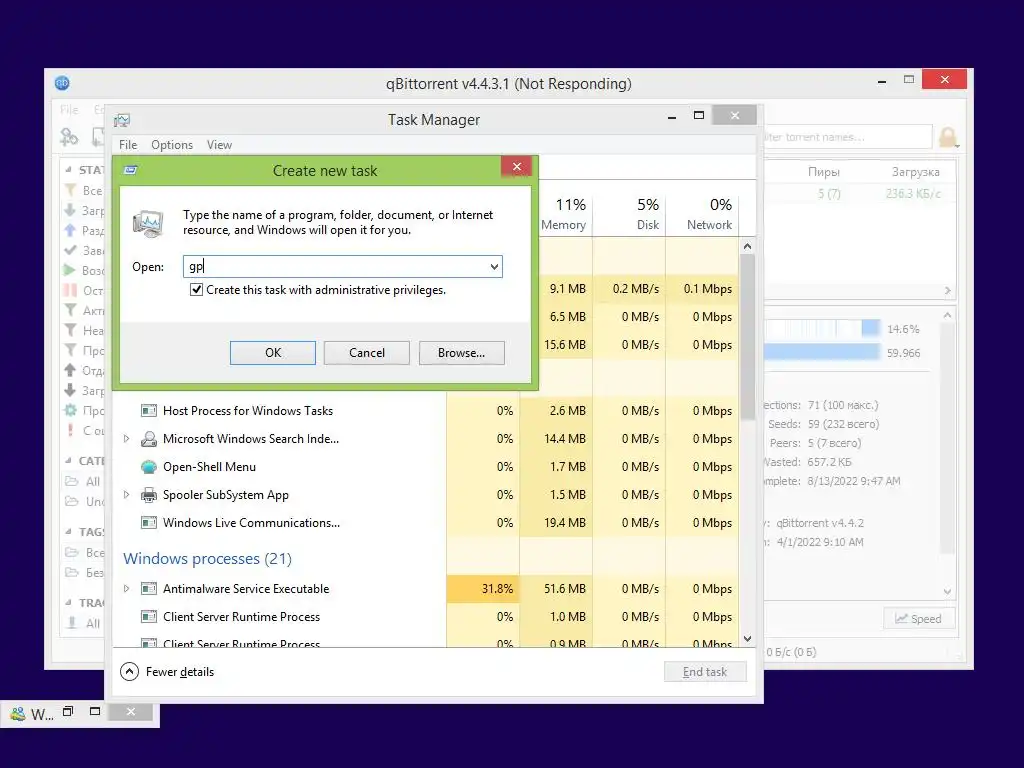The image size is (1024, 768).
Task: Click the qBittorrent app icon in title bar
Action: coord(62,83)
